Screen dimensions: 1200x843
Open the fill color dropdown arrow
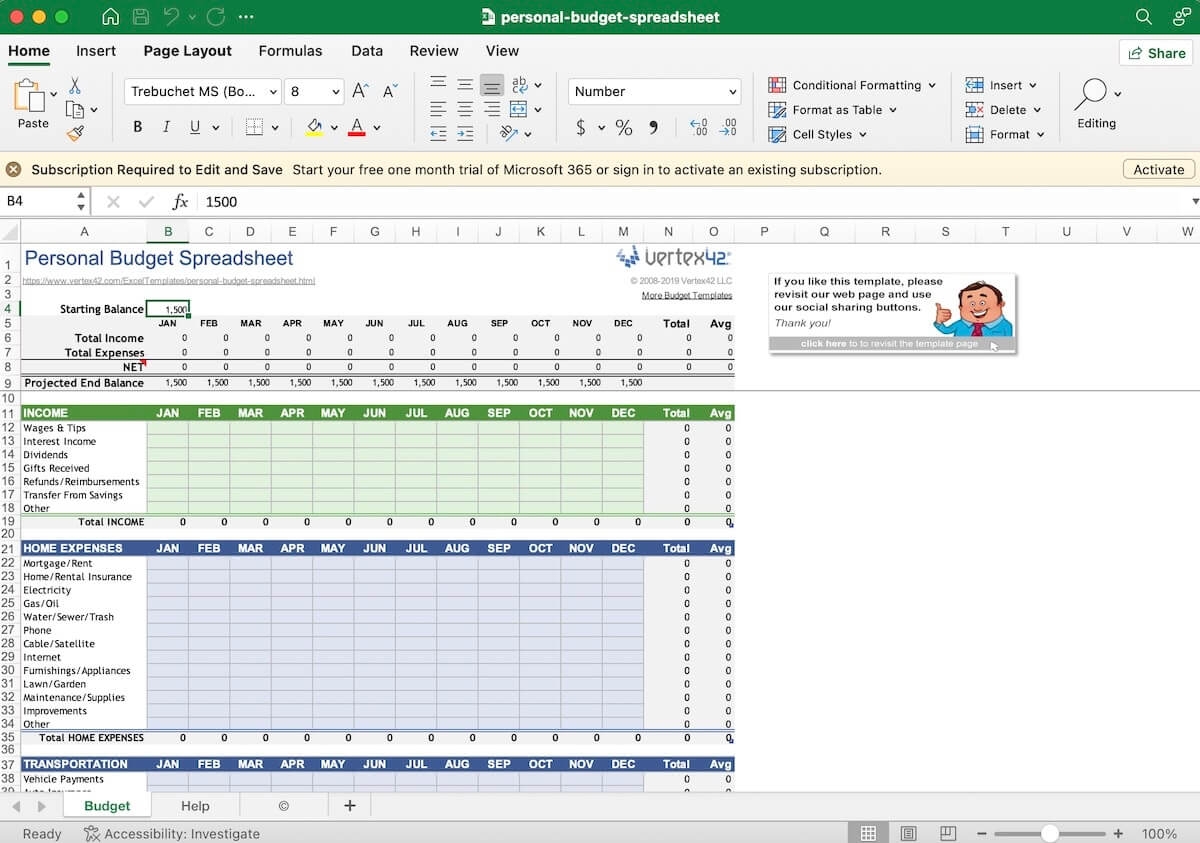(x=333, y=128)
